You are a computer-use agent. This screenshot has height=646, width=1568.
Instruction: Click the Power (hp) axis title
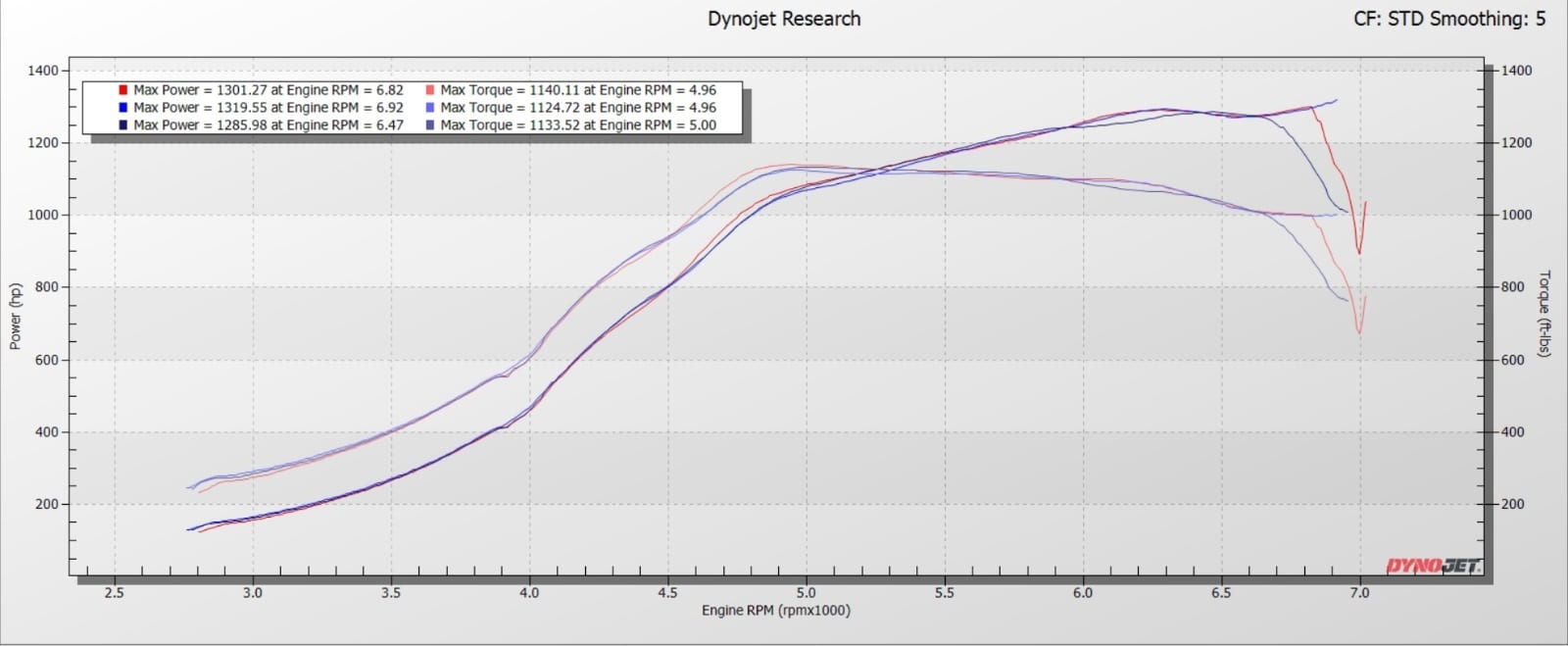(x=15, y=317)
